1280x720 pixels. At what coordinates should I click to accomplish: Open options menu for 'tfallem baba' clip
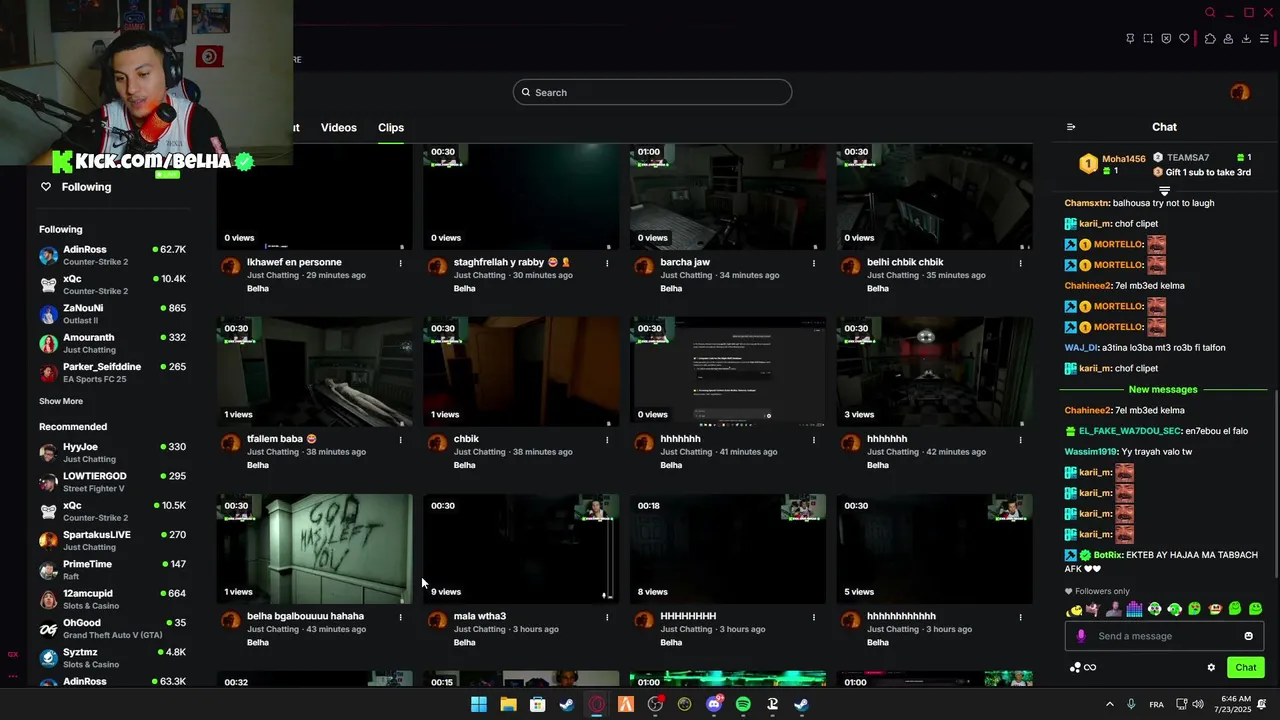tap(400, 440)
